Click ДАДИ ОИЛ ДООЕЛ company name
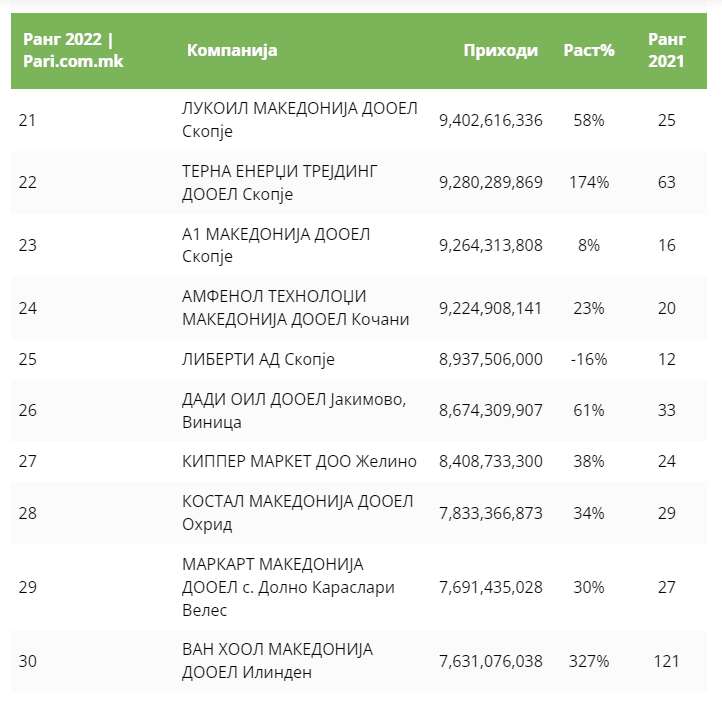Screen dimensions: 722x703 (x=294, y=410)
